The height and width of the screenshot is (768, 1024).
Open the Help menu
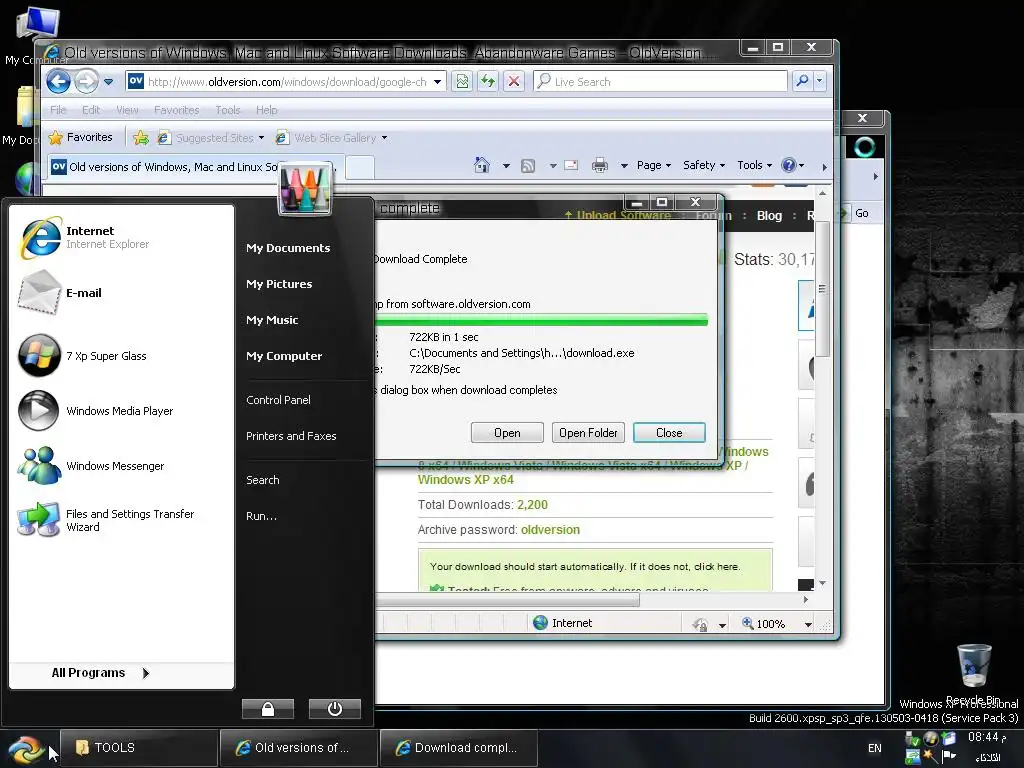coord(266,110)
